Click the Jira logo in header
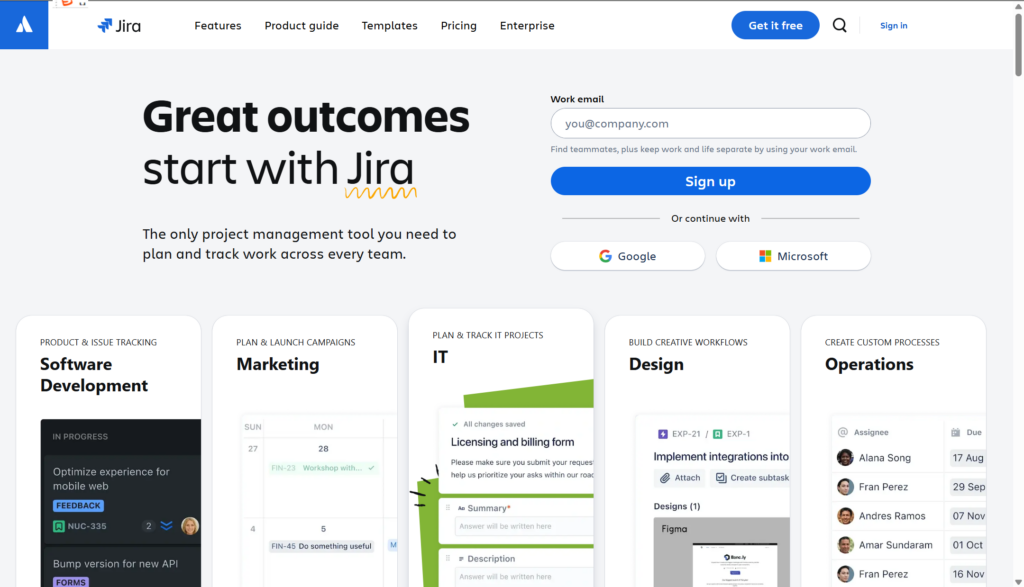1024x587 pixels. click(119, 26)
